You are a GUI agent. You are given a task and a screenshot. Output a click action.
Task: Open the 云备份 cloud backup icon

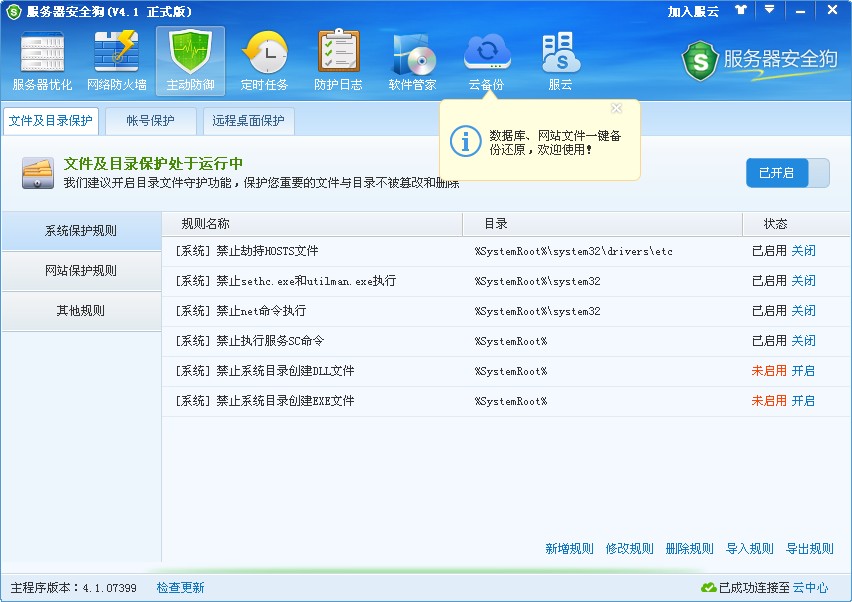click(x=486, y=62)
